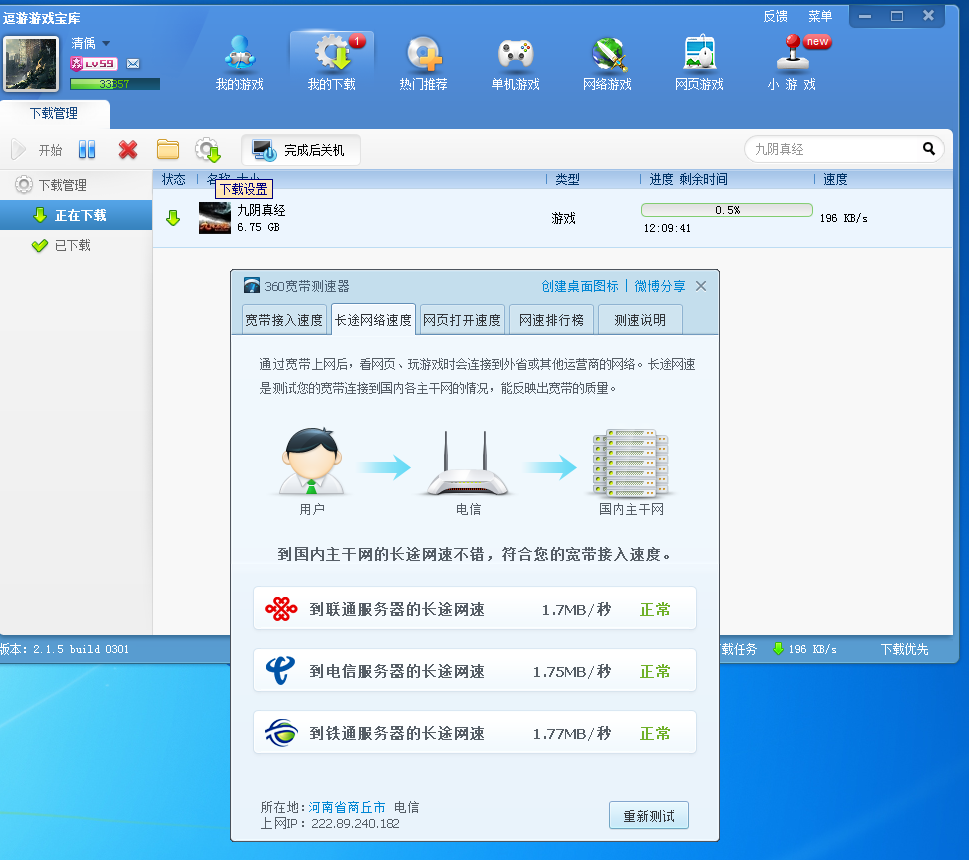
Task: Open 网络游戏 (Online Games) section
Action: point(607,63)
